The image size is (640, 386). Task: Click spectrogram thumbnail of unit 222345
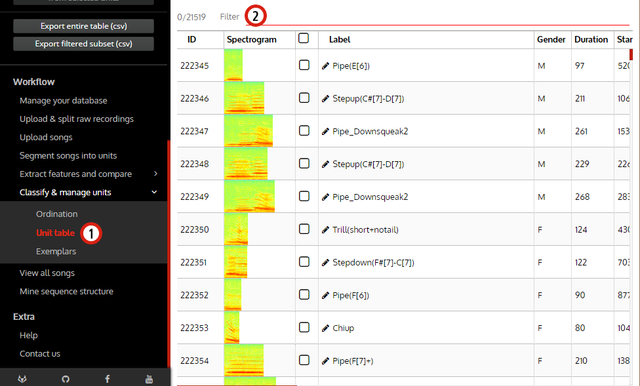tap(233, 65)
